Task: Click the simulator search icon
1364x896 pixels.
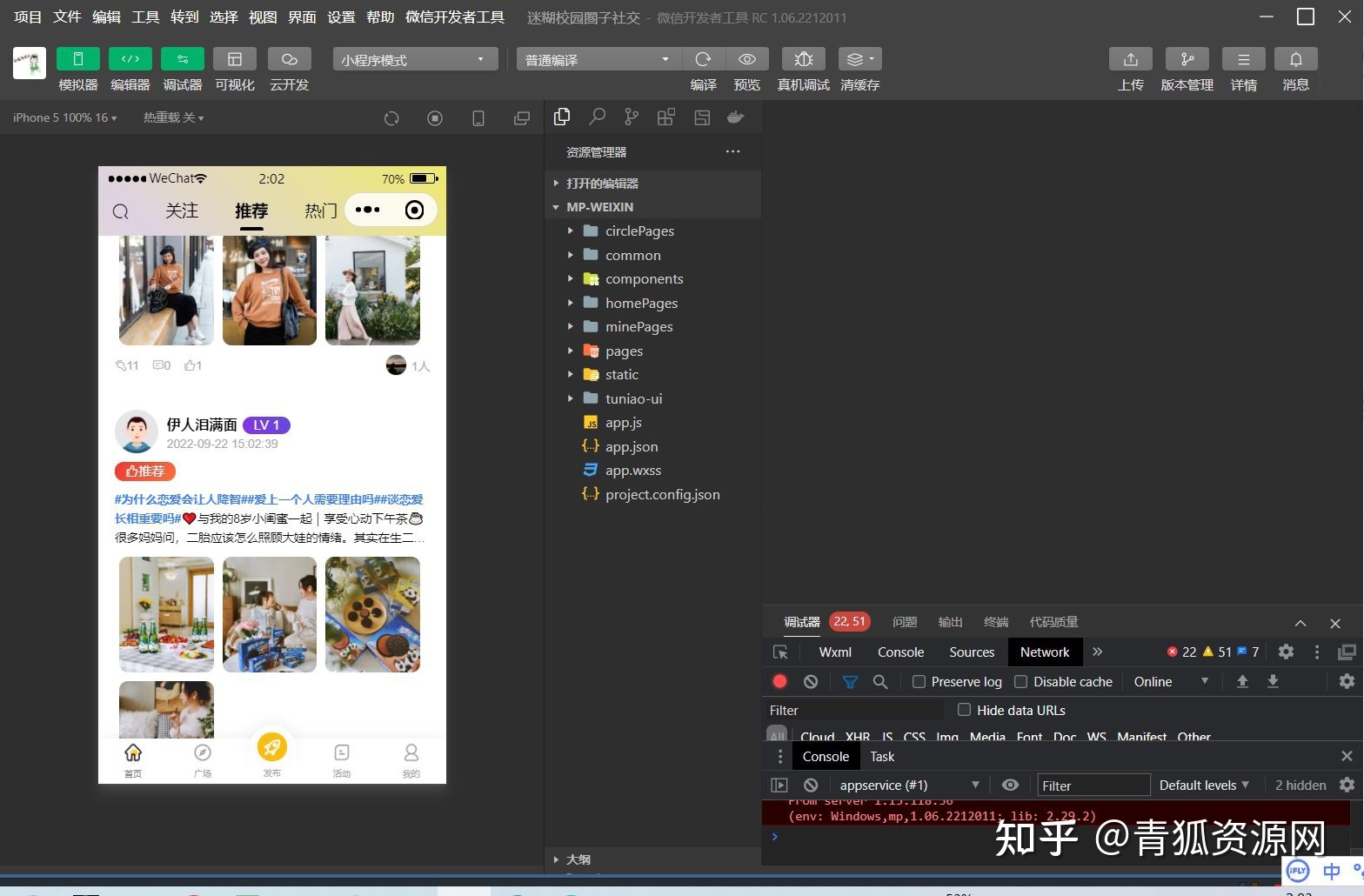Action: tap(121, 211)
